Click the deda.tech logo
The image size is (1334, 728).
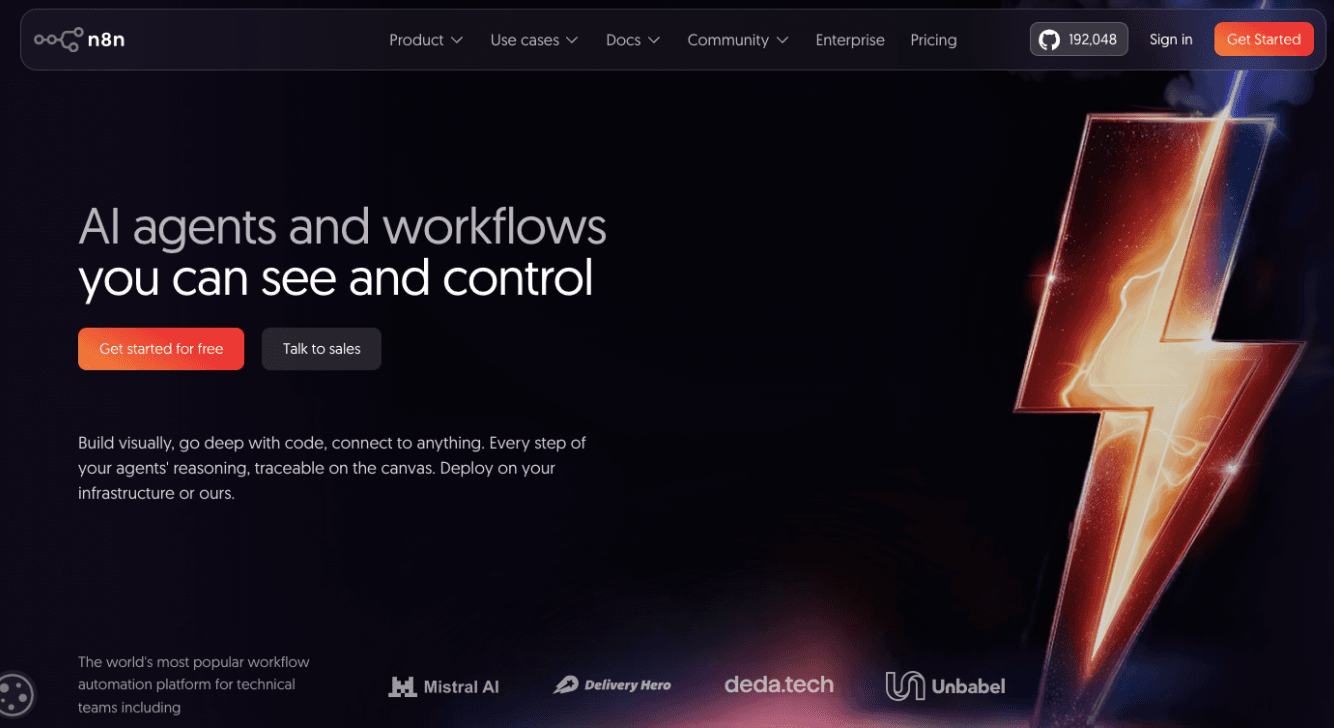[778, 685]
